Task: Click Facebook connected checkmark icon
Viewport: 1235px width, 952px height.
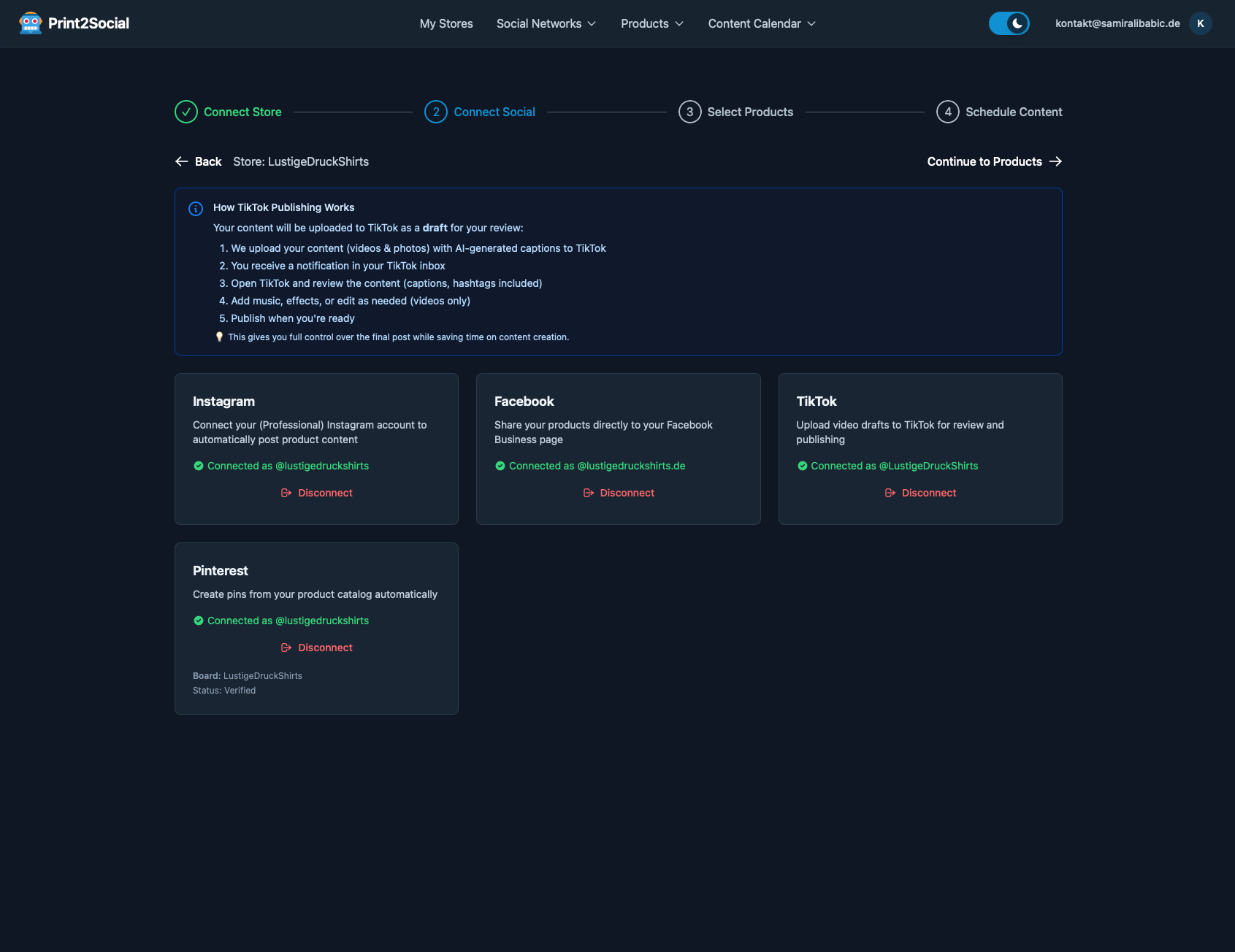Action: [500, 466]
